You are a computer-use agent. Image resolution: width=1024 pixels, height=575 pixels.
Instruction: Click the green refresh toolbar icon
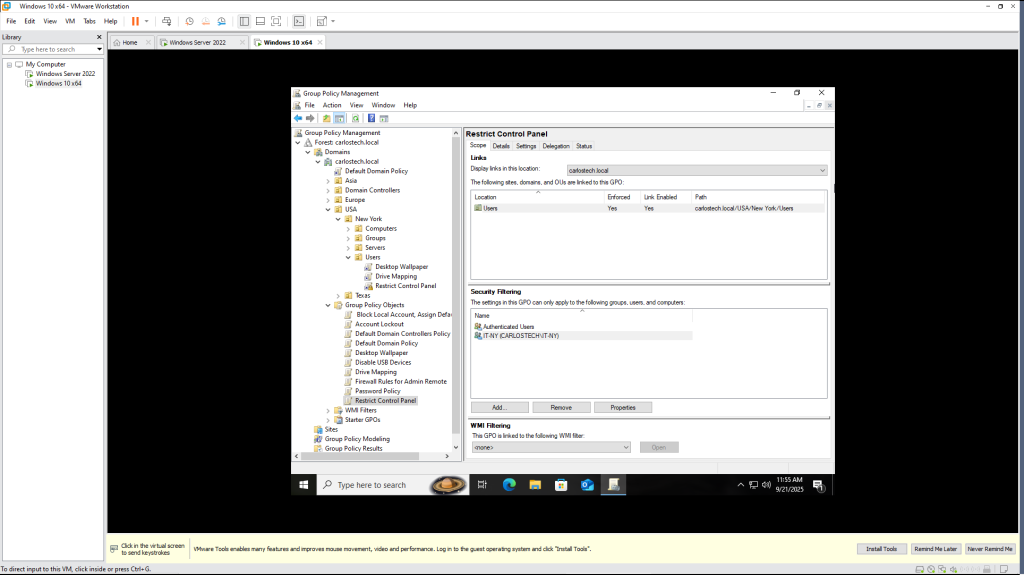click(355, 118)
